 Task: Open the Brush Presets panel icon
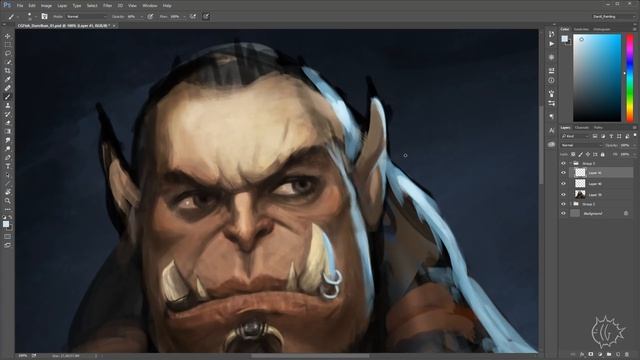pyautogui.click(x=551, y=103)
